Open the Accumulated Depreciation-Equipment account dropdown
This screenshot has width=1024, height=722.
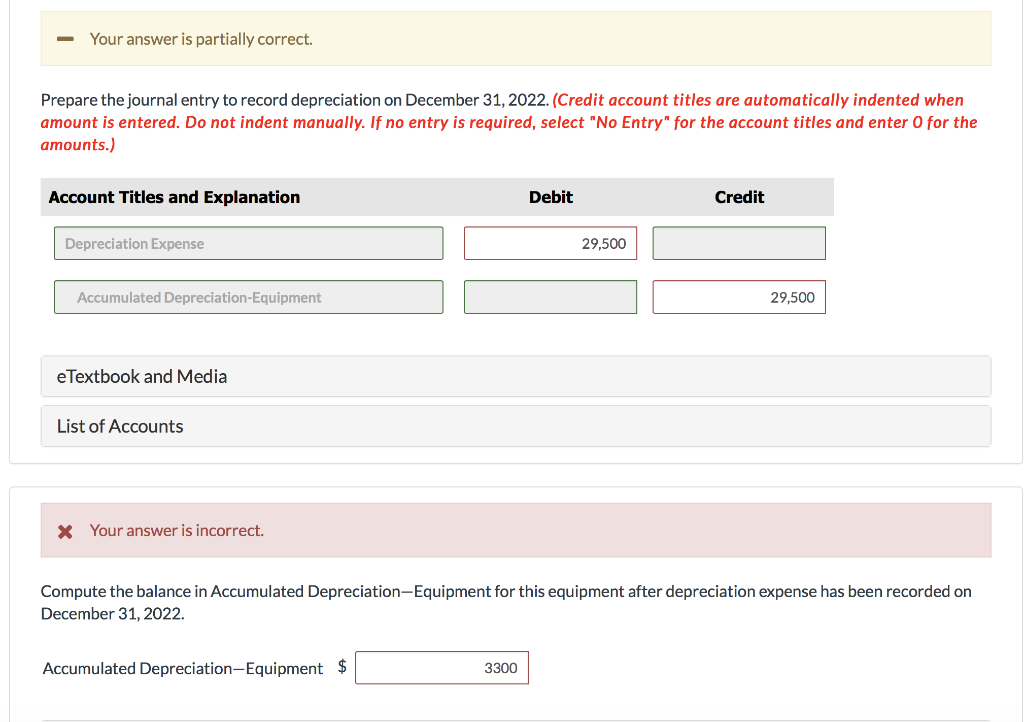248,297
